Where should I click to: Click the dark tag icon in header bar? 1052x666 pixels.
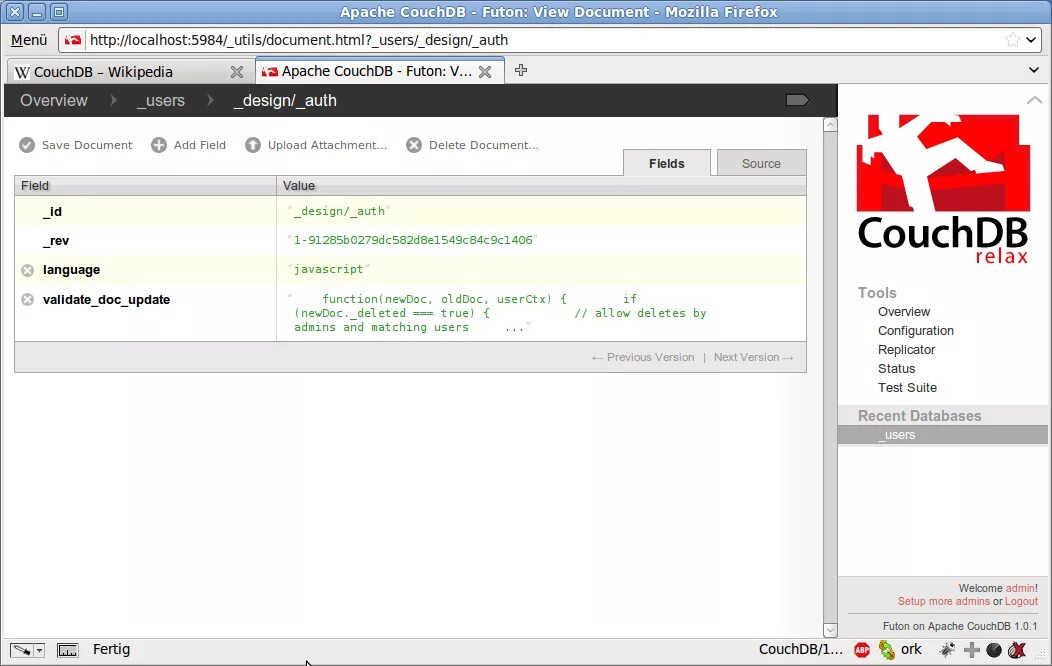tap(797, 100)
